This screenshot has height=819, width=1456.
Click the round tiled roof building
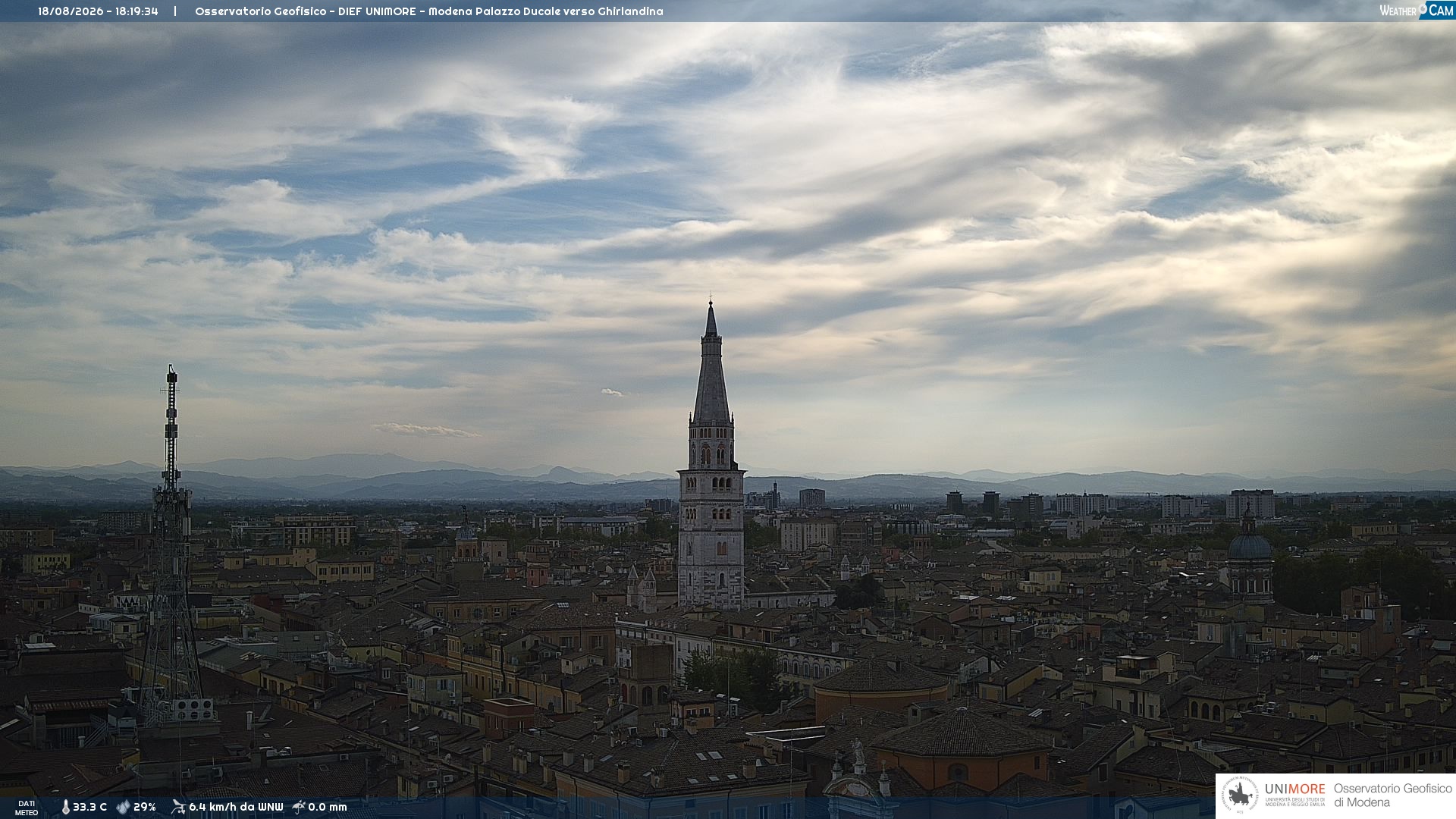(881, 686)
